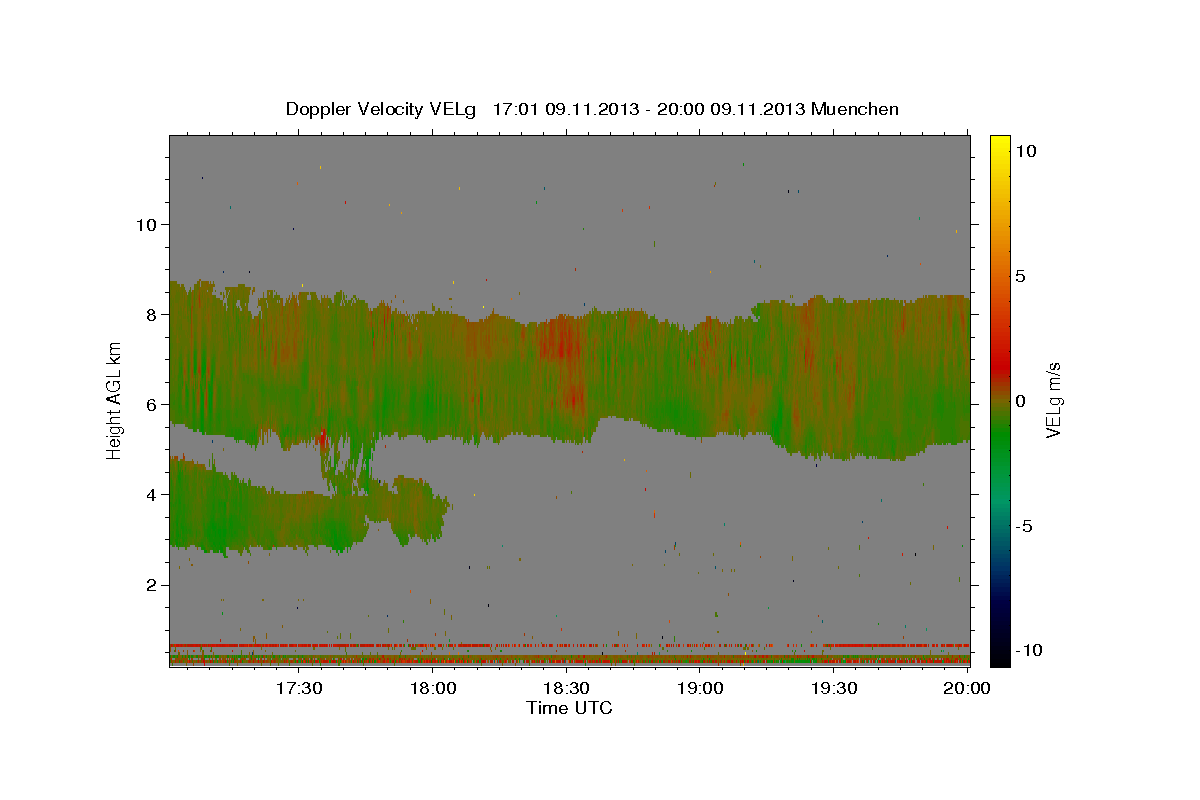Click the 20:00 time tick label
The image size is (1200, 800).
point(966,688)
